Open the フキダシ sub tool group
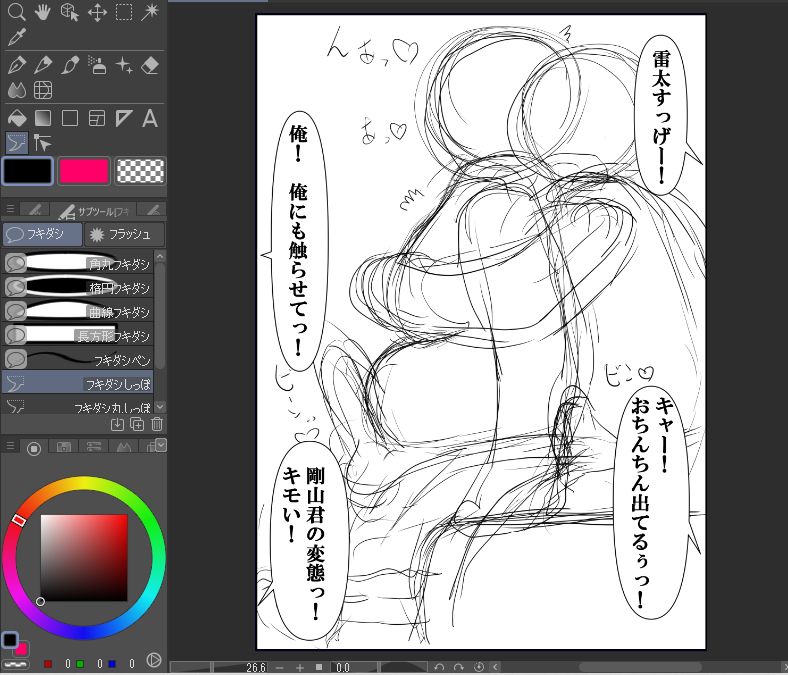The width and height of the screenshot is (788, 675). 42,234
